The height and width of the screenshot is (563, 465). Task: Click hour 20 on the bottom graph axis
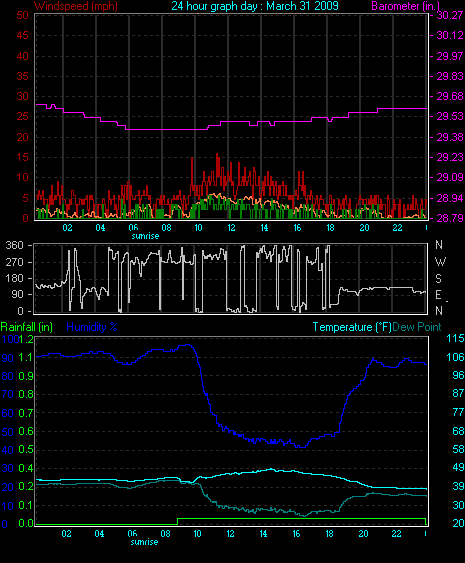[363, 534]
